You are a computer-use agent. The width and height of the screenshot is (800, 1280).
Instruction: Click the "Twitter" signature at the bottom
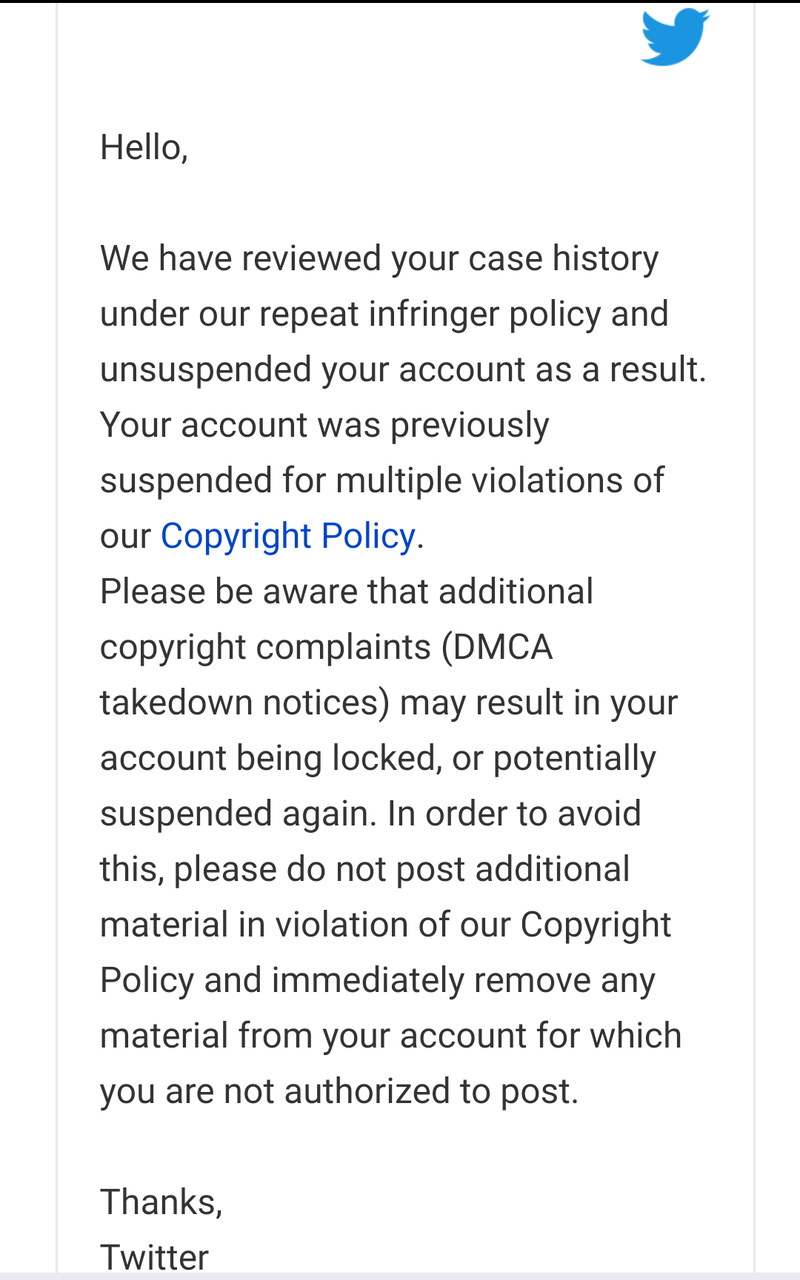154,1257
